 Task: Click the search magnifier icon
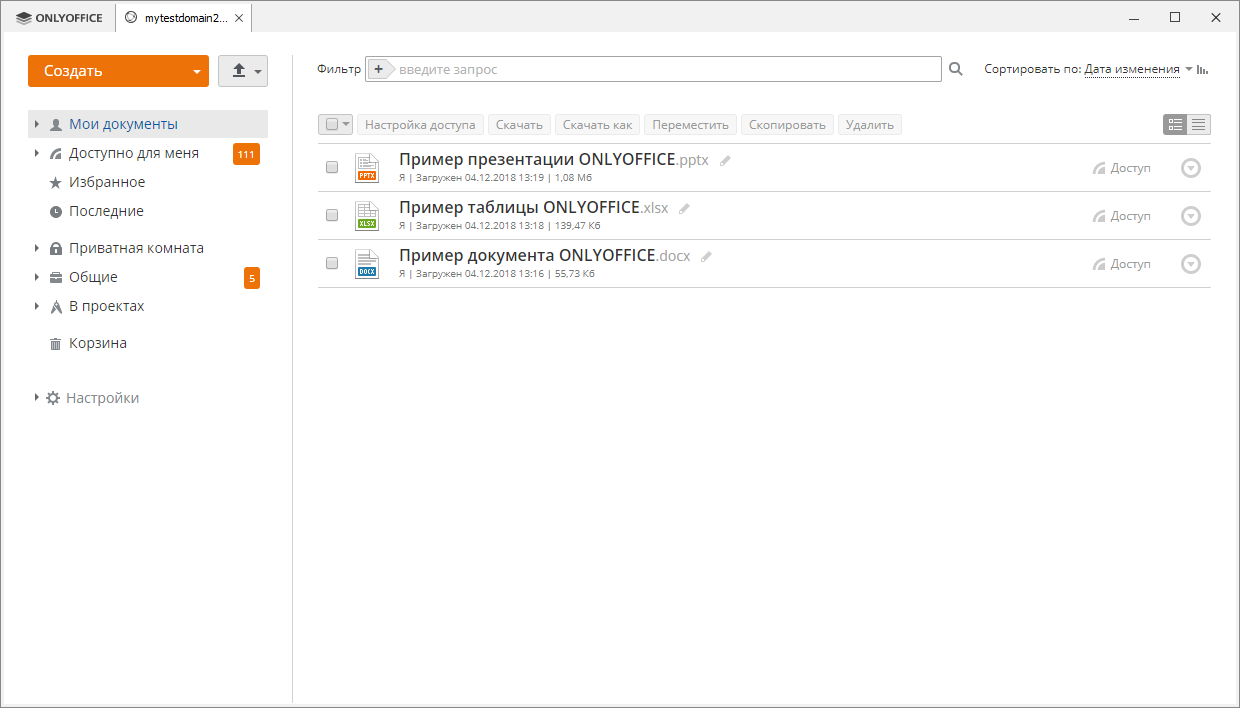point(955,69)
